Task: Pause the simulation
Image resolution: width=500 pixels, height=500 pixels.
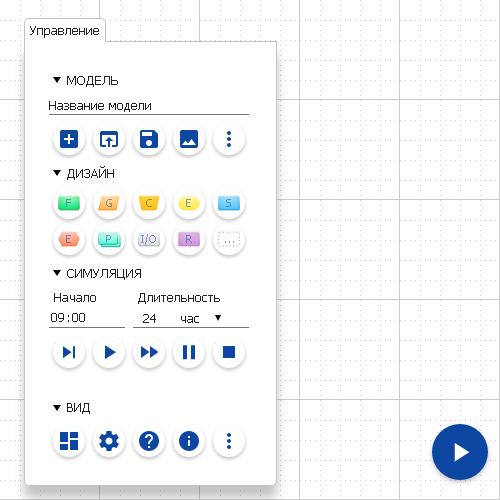Action: (x=189, y=352)
